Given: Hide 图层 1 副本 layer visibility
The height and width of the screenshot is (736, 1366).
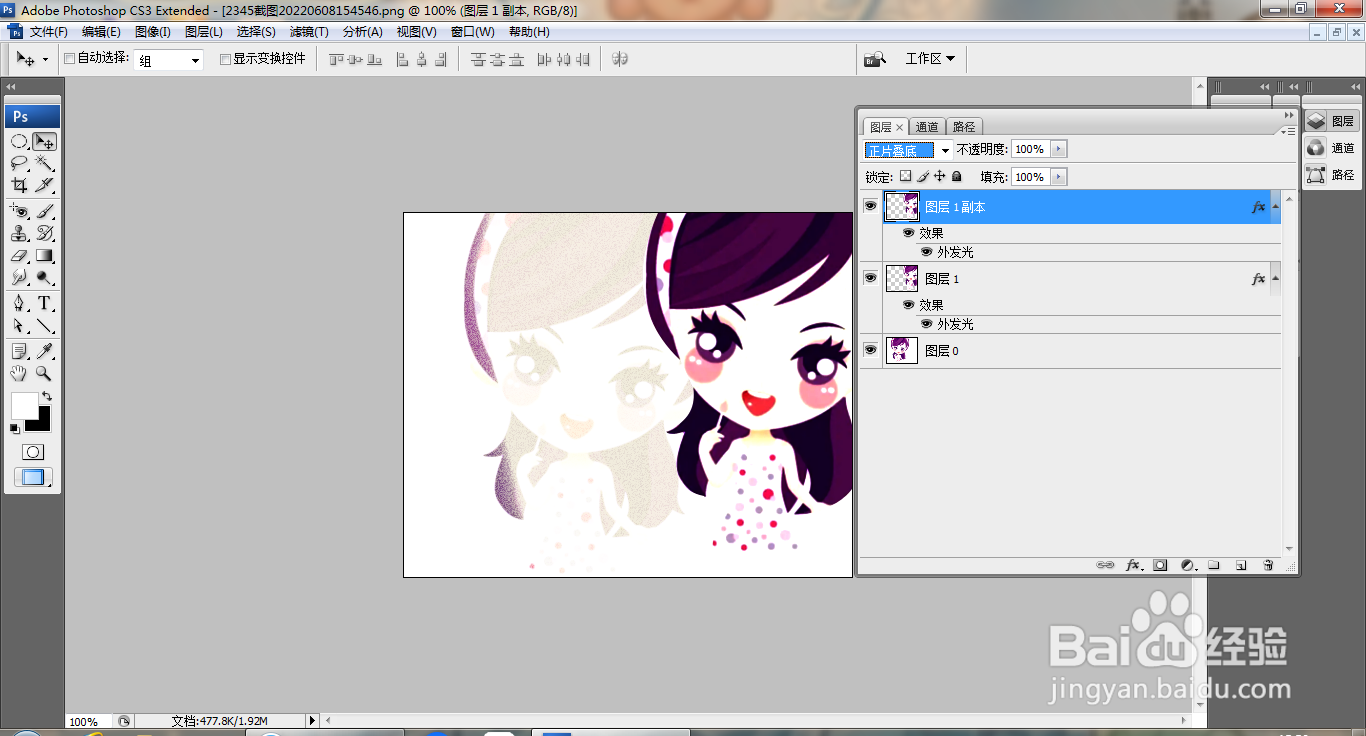Looking at the screenshot, I should [x=870, y=206].
